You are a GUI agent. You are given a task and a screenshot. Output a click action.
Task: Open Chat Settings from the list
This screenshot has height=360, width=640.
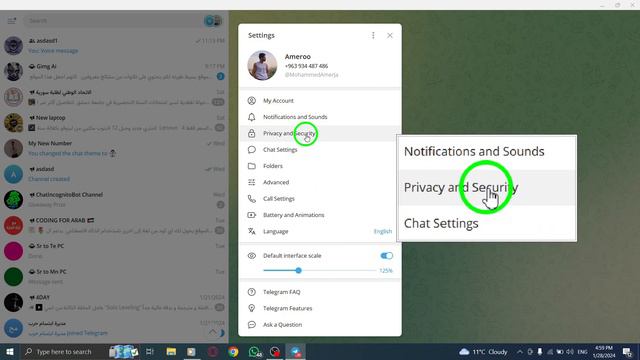pyautogui.click(x=320, y=150)
